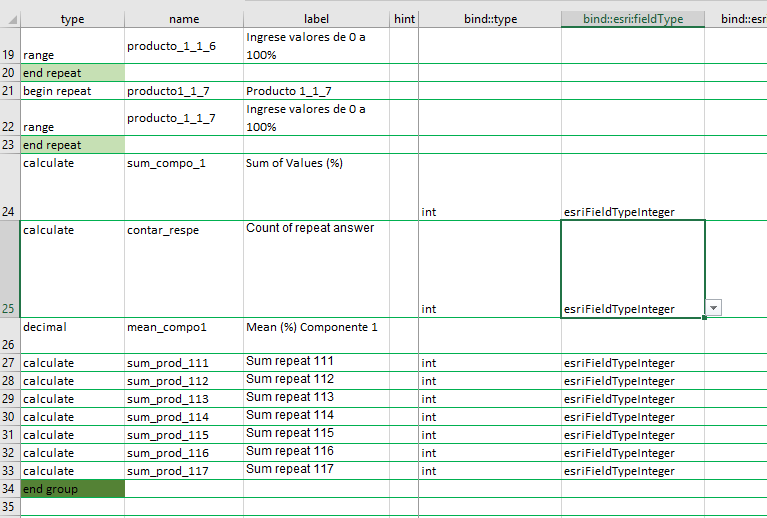Click the 'begin repeat' cell in row 21
767x518 pixels.
72,91
